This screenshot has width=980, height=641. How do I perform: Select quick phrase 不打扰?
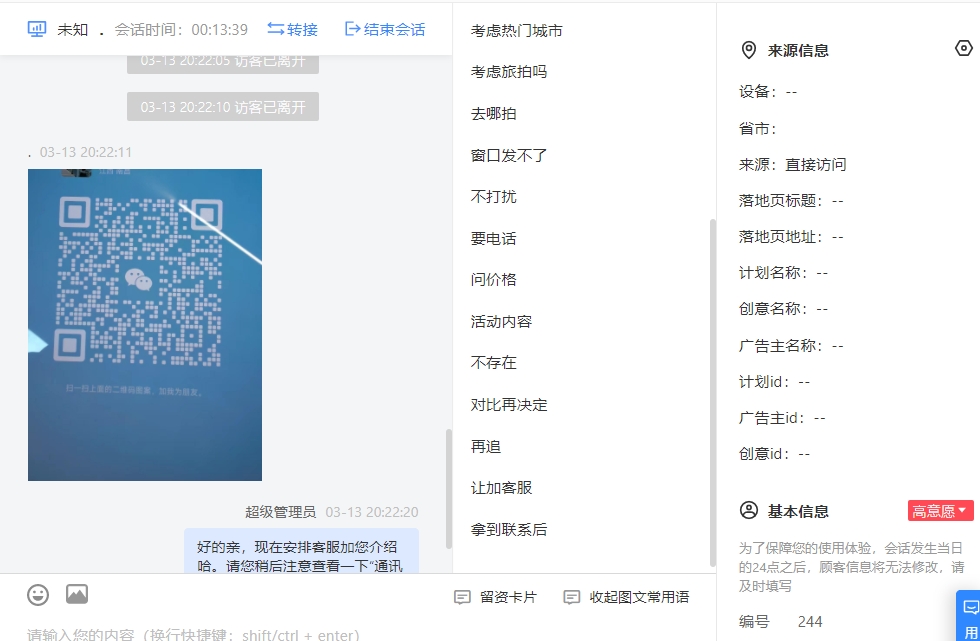tap(493, 197)
